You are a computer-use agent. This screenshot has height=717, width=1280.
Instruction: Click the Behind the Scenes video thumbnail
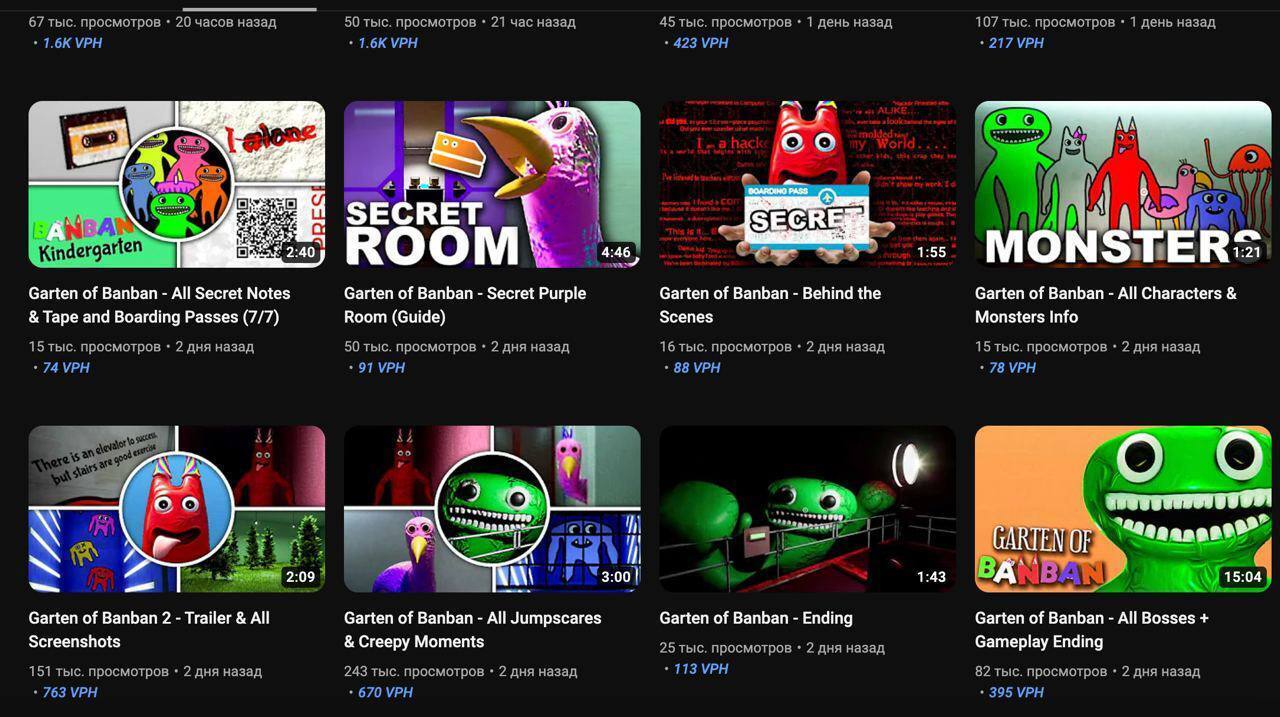[x=807, y=184]
